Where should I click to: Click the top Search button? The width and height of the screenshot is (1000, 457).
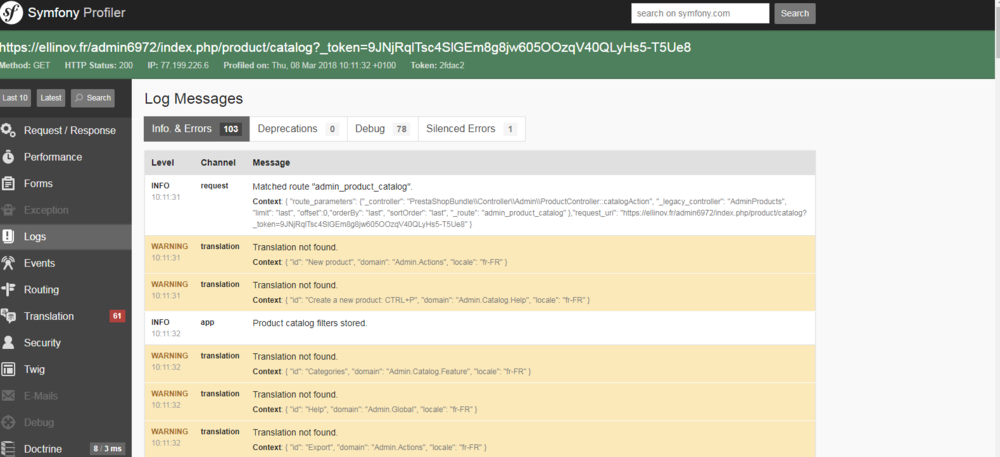point(795,13)
